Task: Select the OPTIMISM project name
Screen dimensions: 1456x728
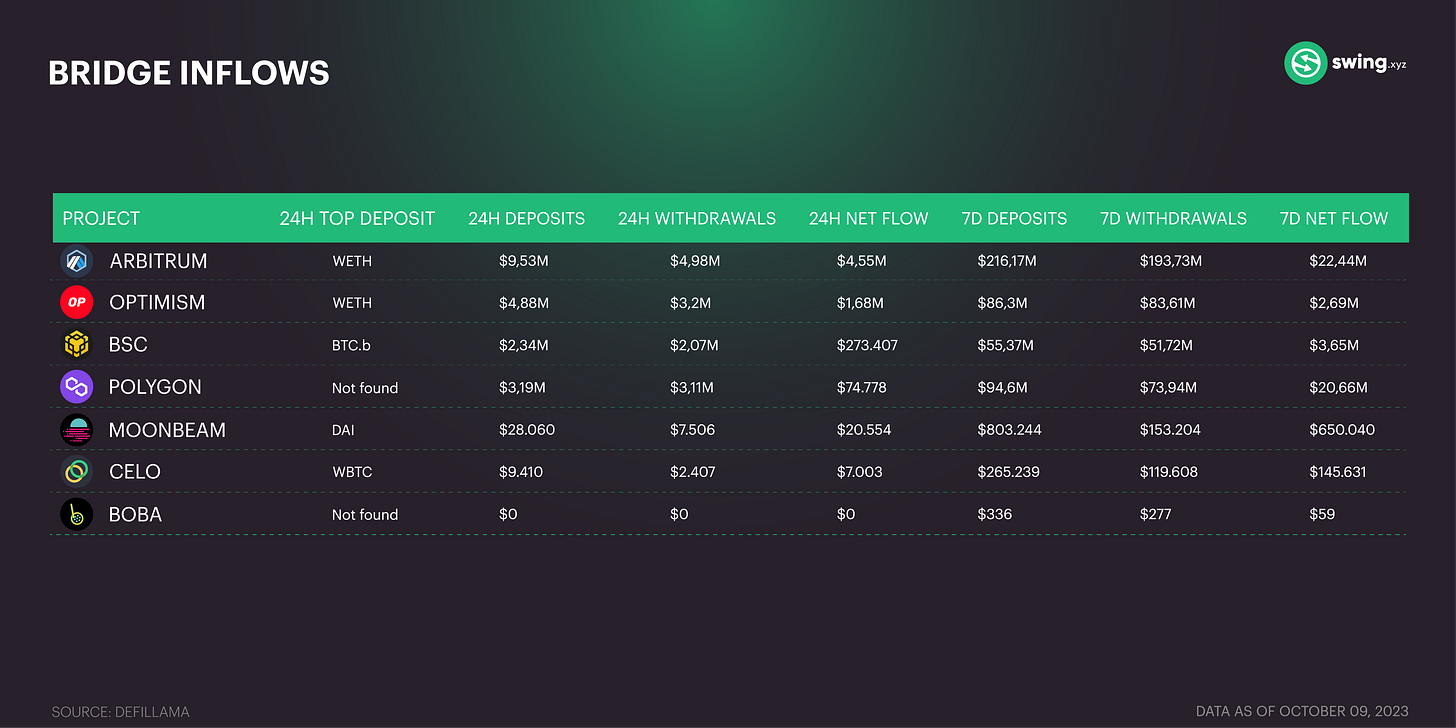Action: pos(157,303)
